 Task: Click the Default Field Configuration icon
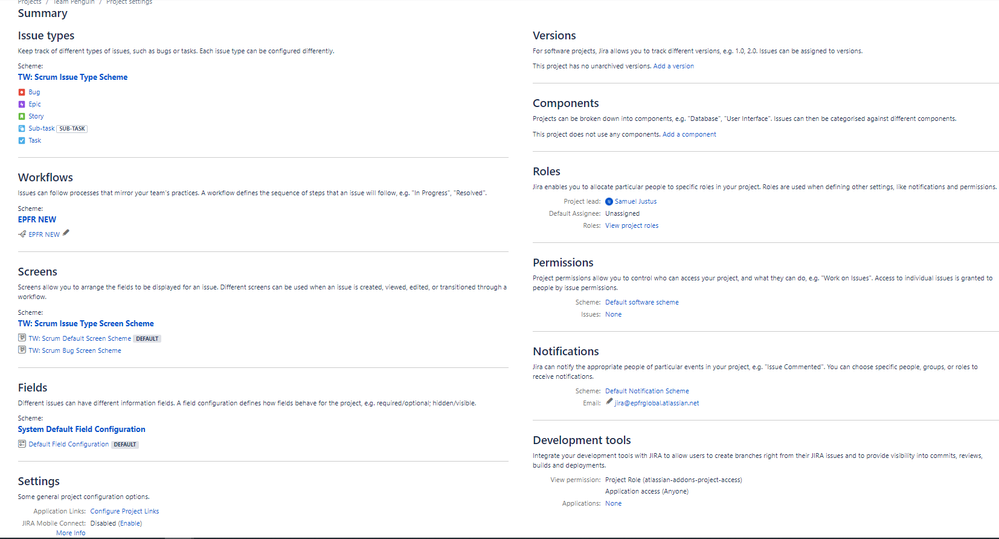tap(22, 444)
